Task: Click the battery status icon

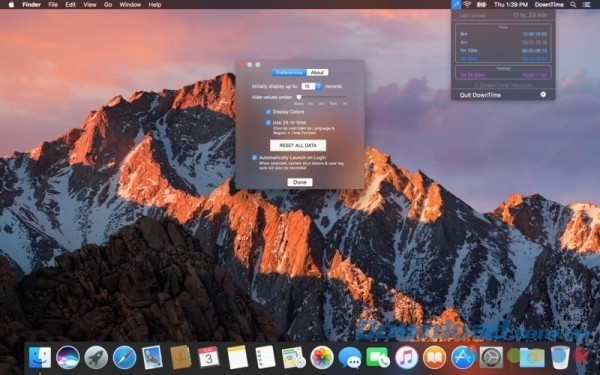Action: (x=481, y=5)
